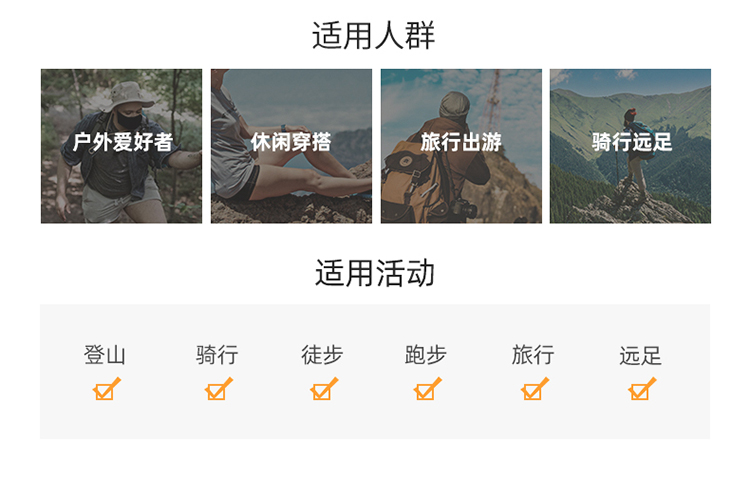Click the 登山 activity label
The height and width of the screenshot is (499, 750).
click(x=105, y=355)
